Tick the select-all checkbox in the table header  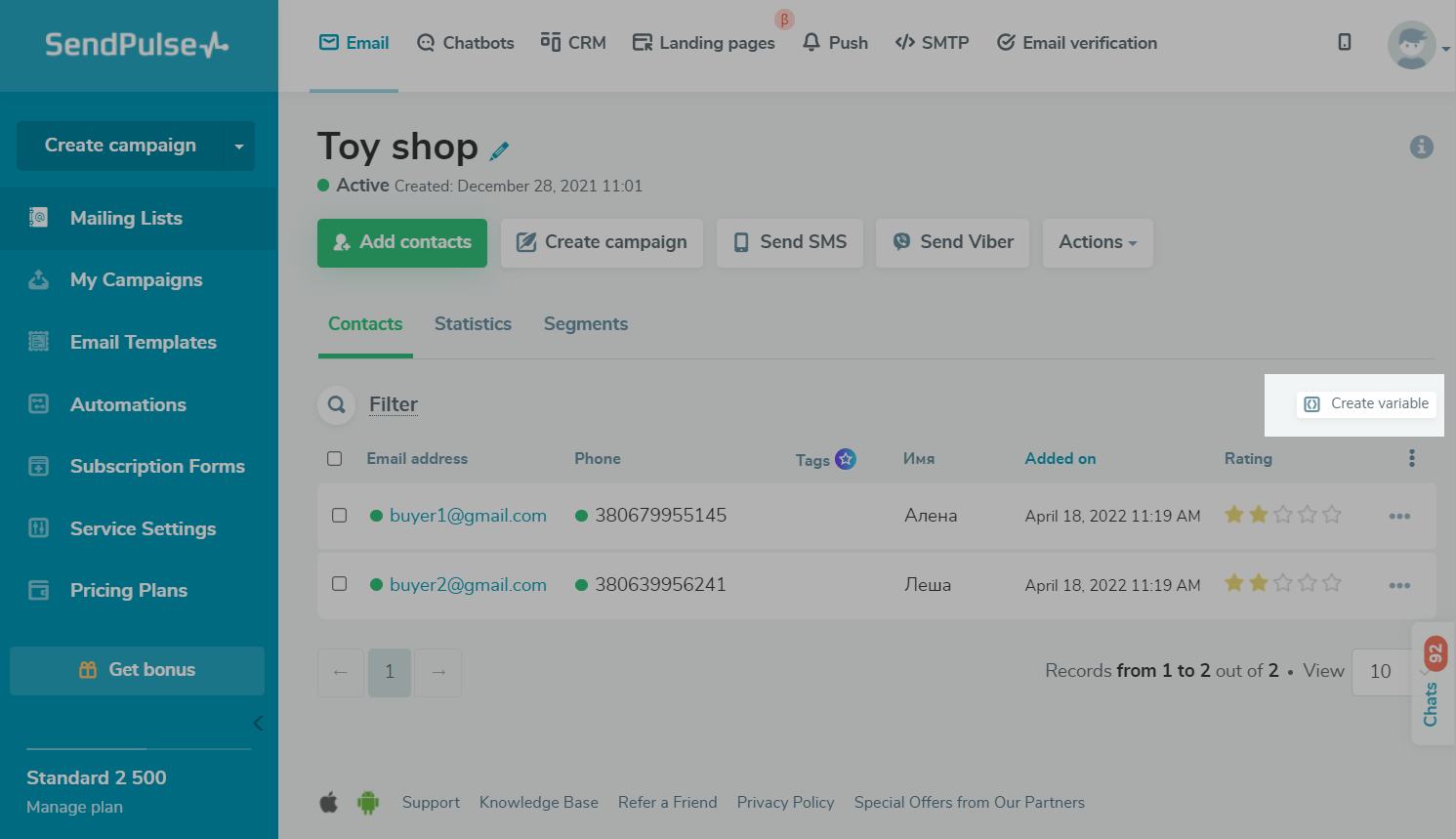click(335, 459)
